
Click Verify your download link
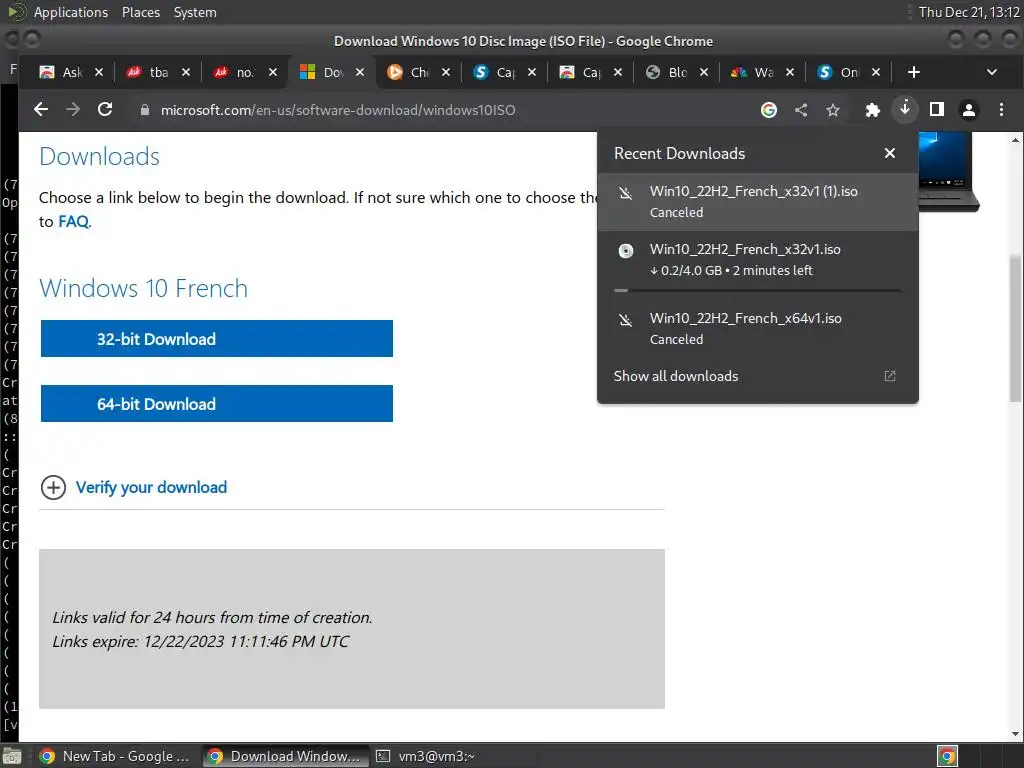pos(152,487)
